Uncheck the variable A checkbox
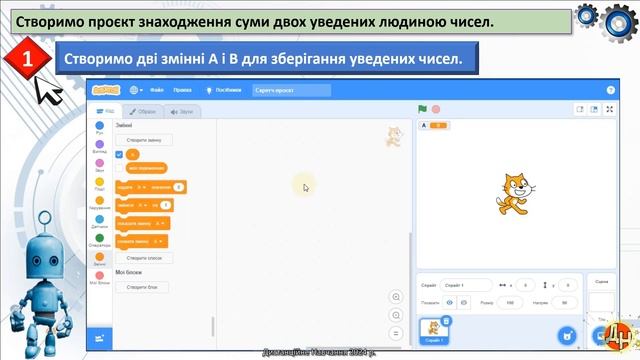Image resolution: width=640 pixels, height=360 pixels. click(119, 154)
